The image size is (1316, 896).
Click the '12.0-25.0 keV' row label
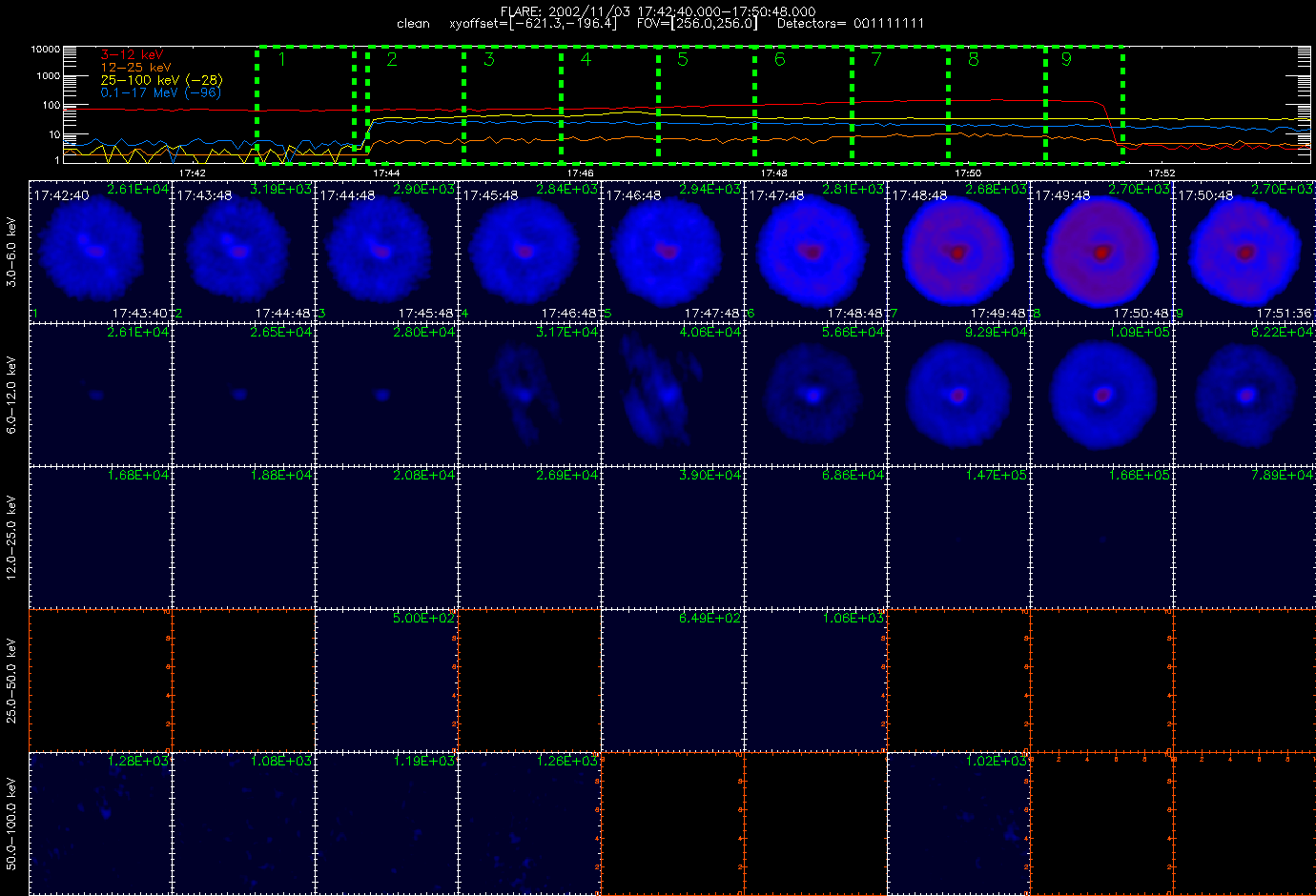pyautogui.click(x=11, y=538)
